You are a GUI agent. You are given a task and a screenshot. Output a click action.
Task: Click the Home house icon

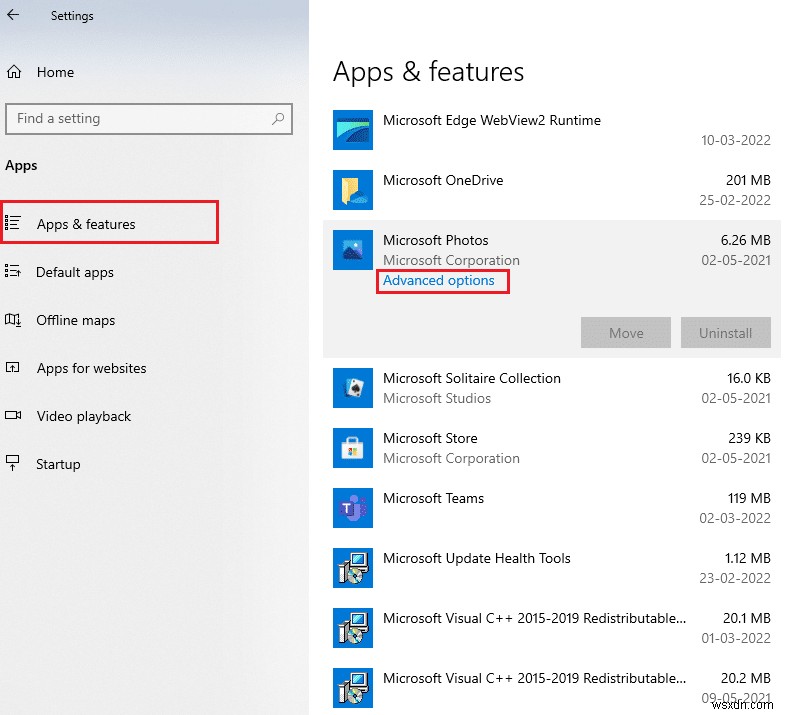14,72
